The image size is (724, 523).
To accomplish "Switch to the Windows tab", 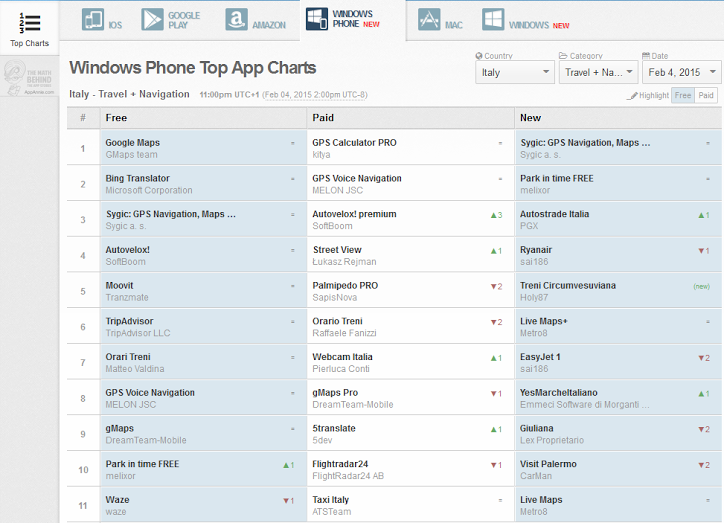I will [525, 20].
